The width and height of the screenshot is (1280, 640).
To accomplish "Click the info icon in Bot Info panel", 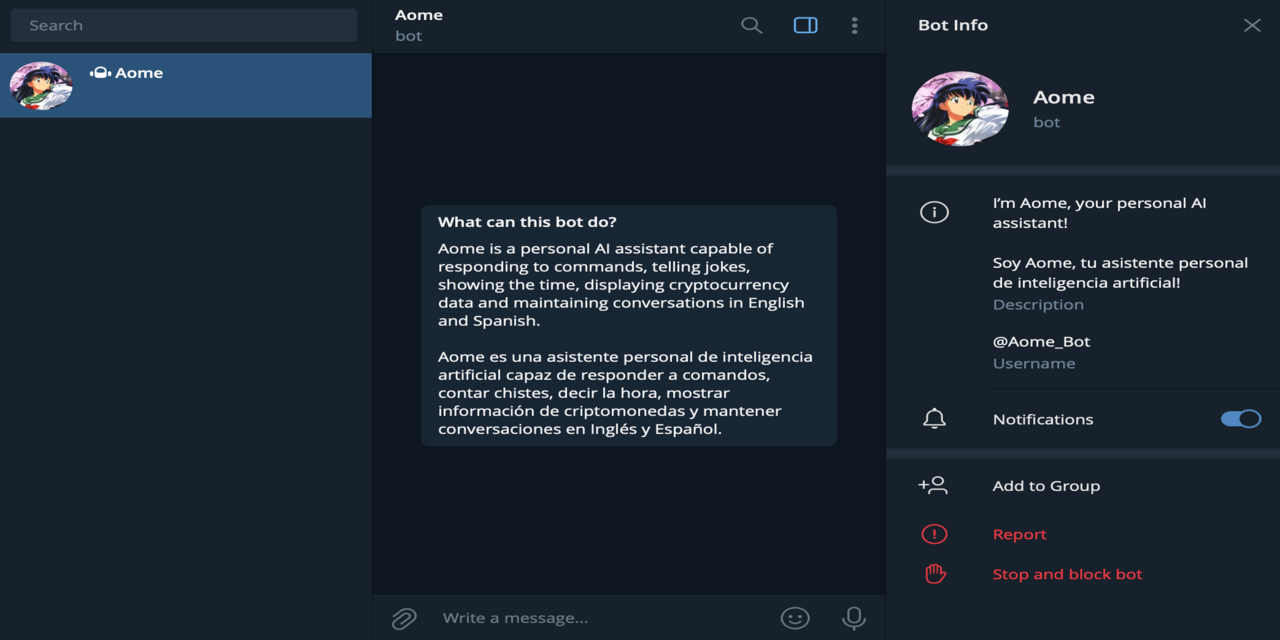I will (x=934, y=211).
